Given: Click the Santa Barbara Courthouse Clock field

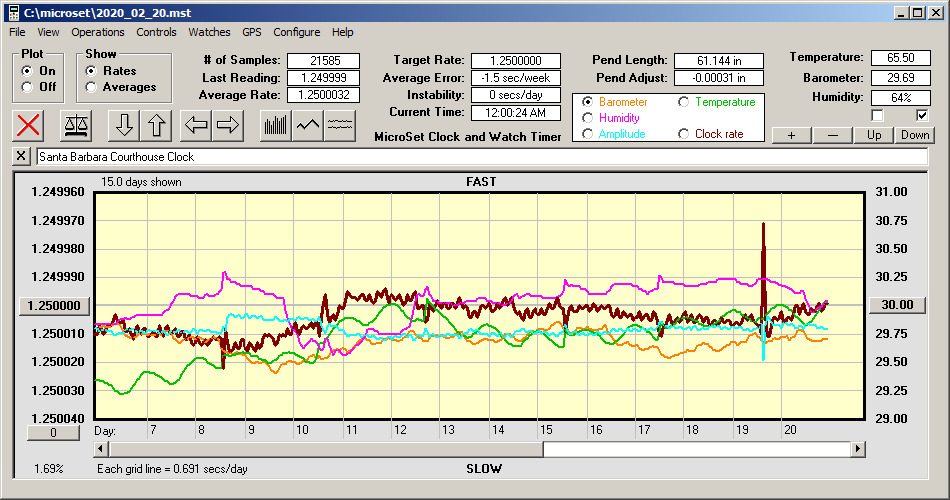Looking at the screenshot, I should (x=482, y=156).
